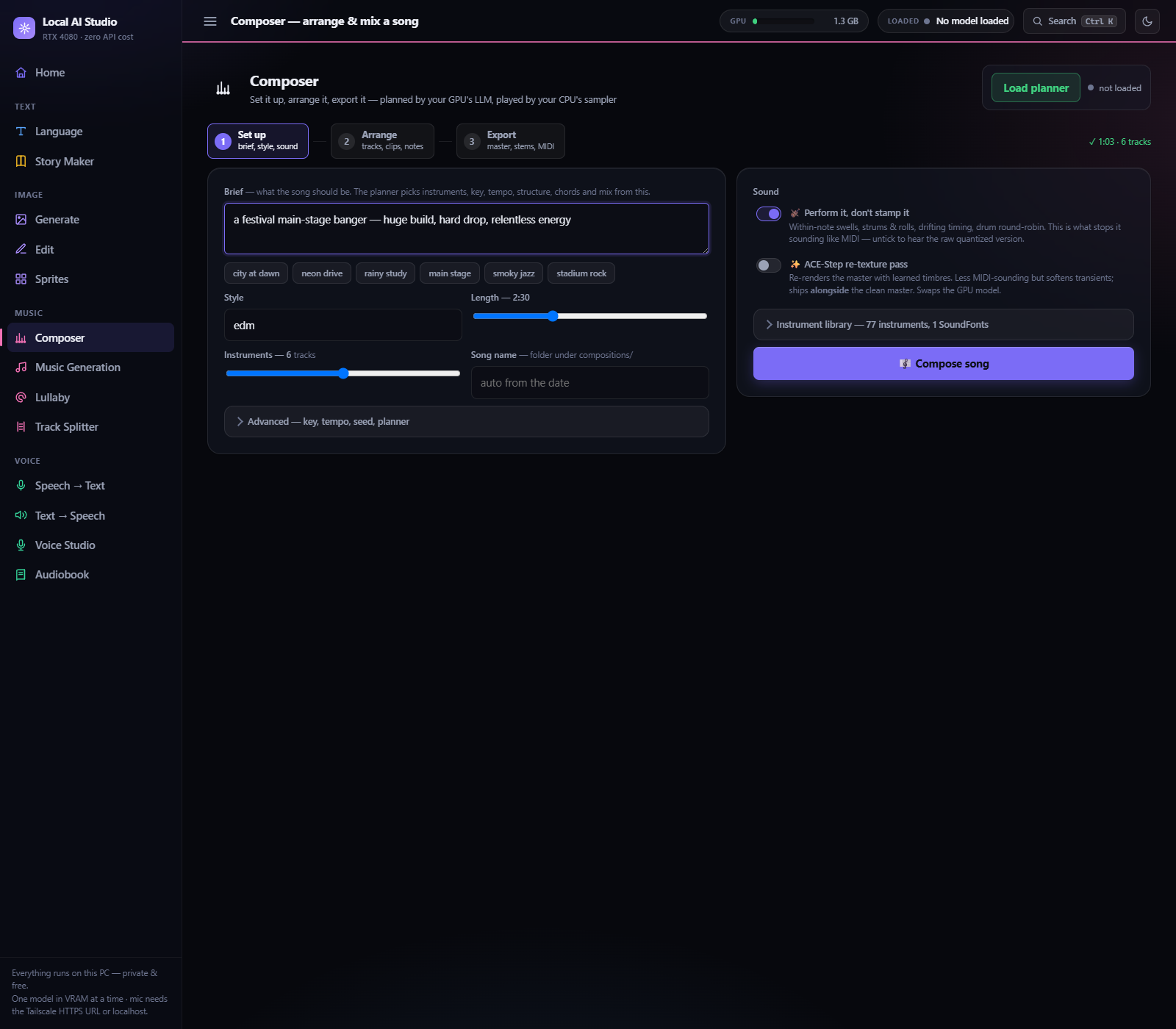The width and height of the screenshot is (1176, 1029).
Task: Disable Perform it, don't stamp it toggle
Action: tap(769, 214)
